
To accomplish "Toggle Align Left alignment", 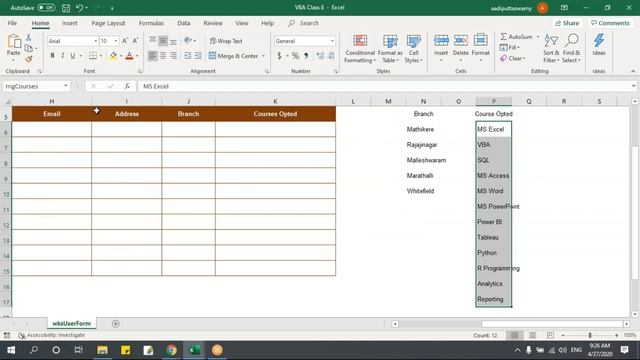I will (152, 56).
